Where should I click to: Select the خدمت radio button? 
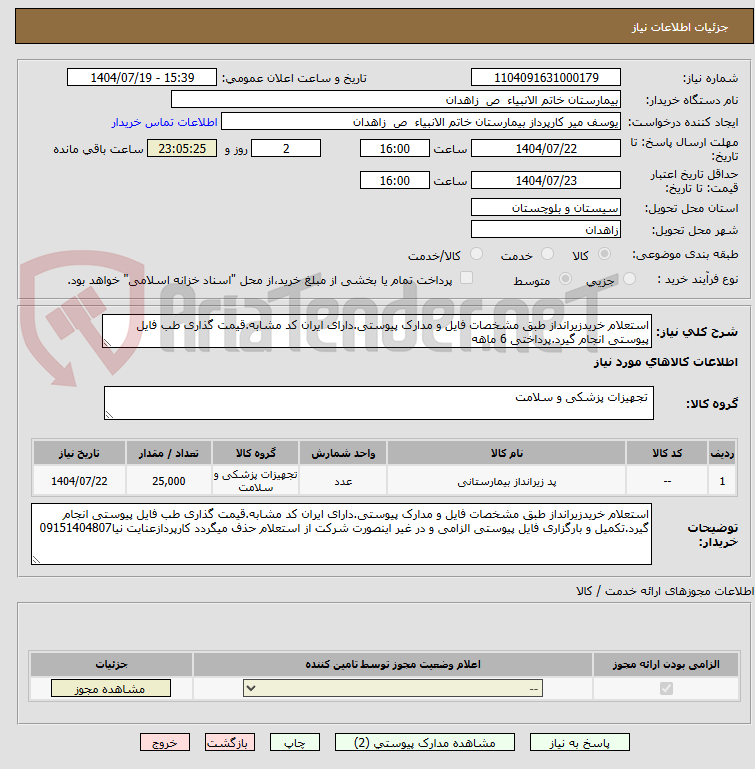[x=547, y=254]
